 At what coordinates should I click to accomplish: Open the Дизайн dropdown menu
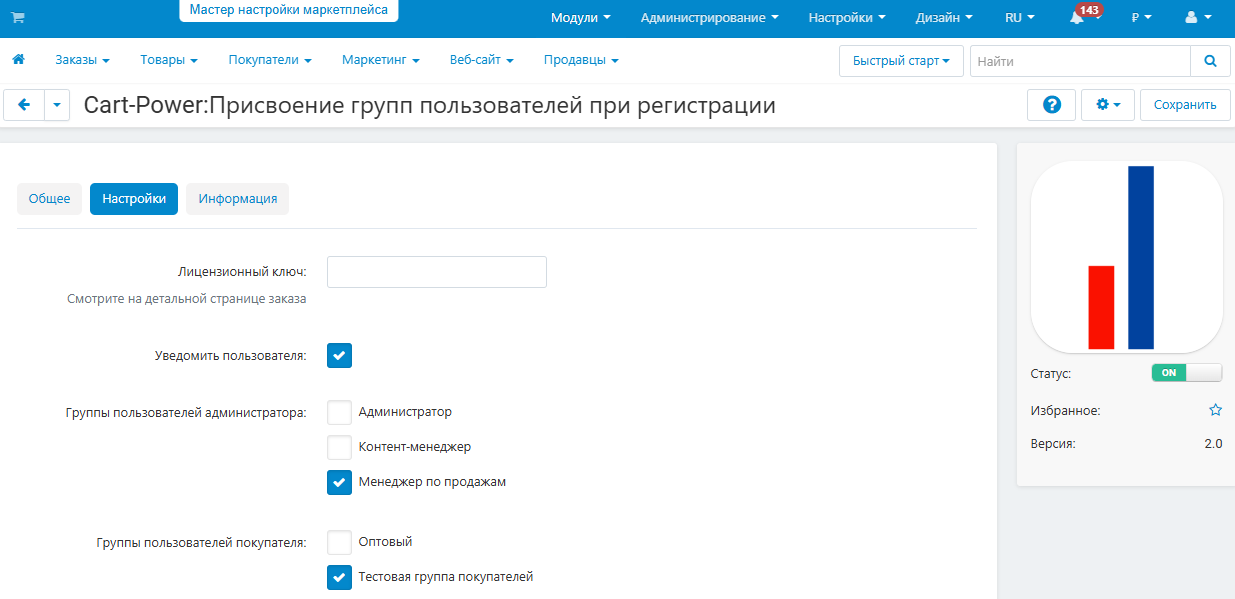coord(944,18)
